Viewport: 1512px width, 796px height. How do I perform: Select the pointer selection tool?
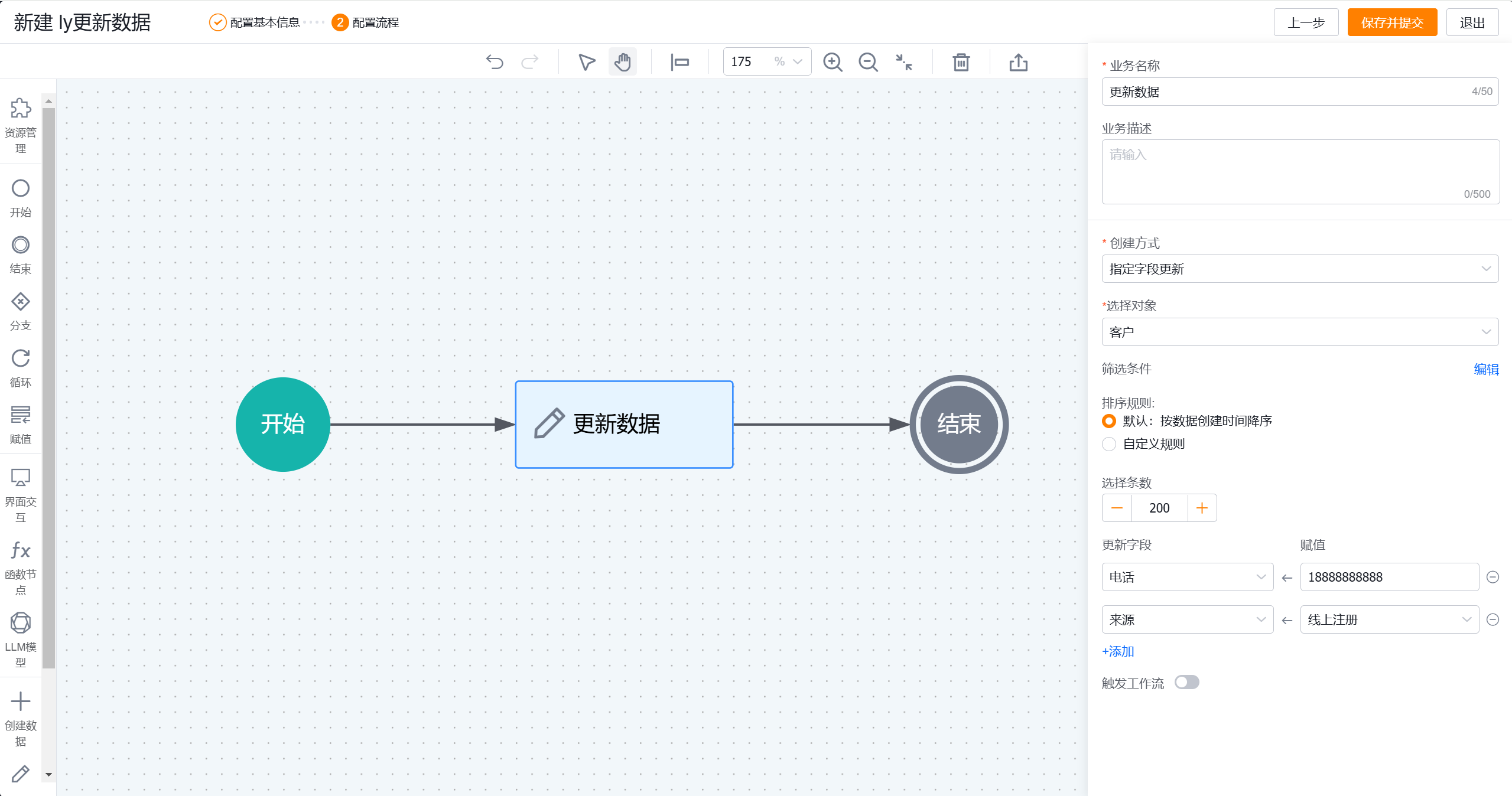point(586,62)
